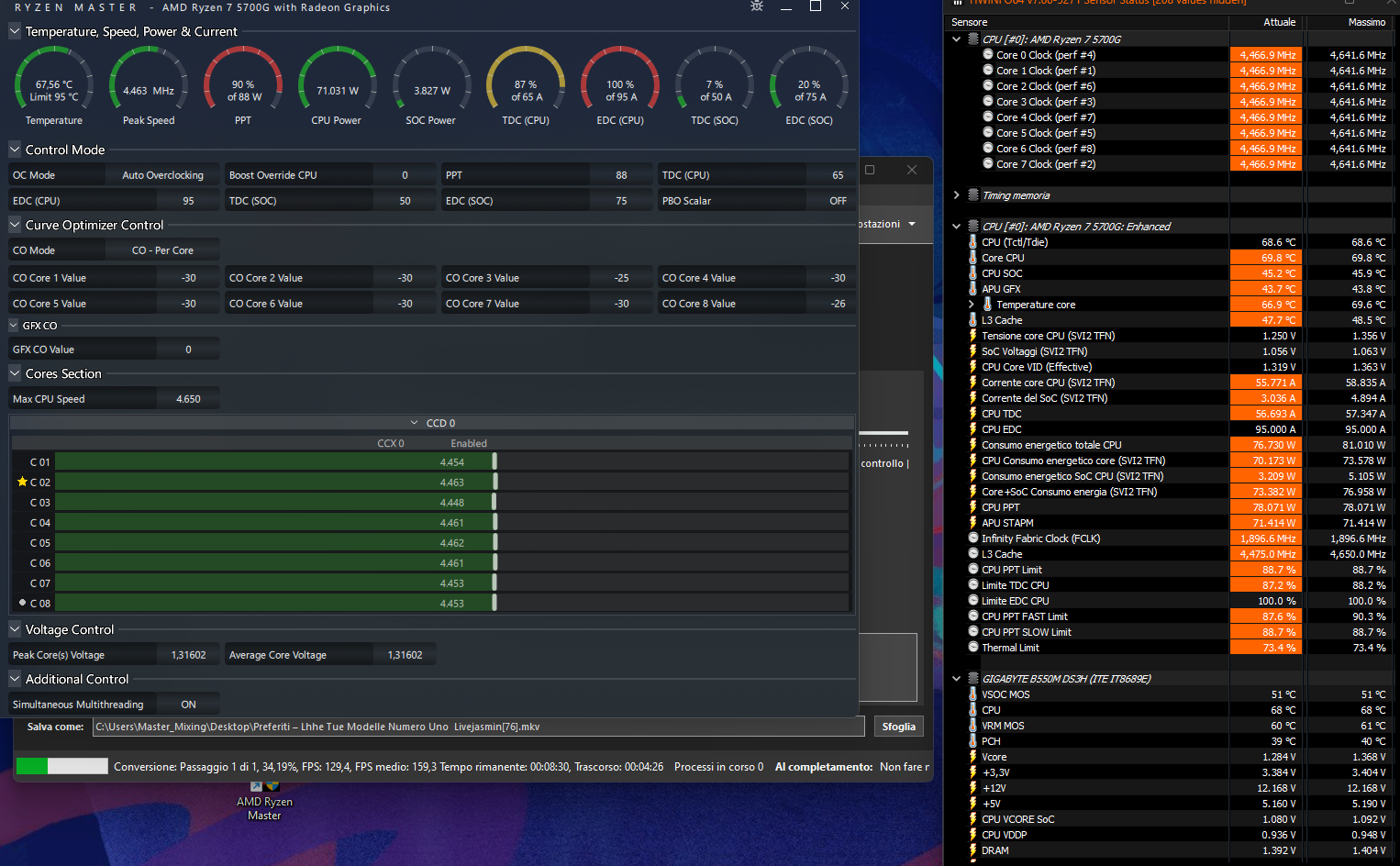The image size is (1400, 866).
Task: Click the Massimo column header
Action: click(1367, 22)
